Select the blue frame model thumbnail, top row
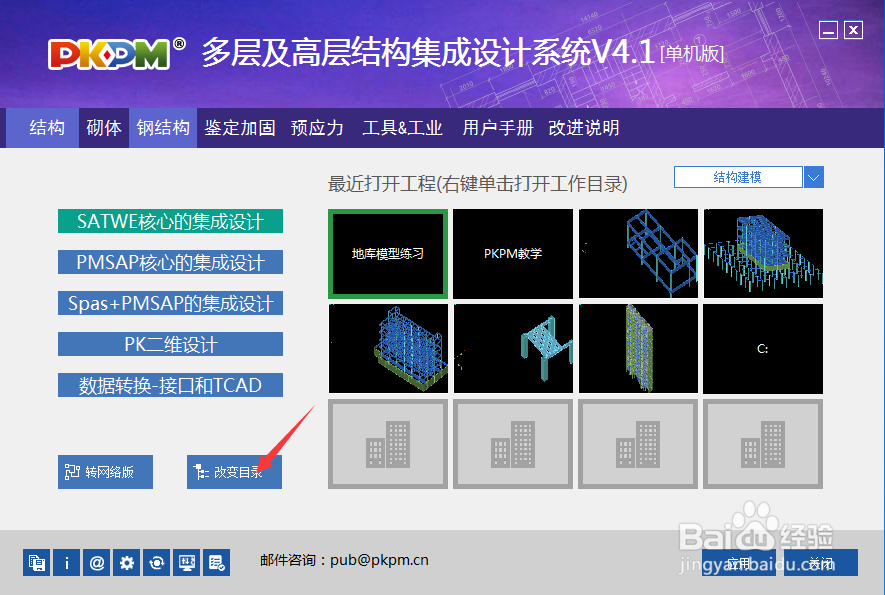The image size is (885, 595). [638, 253]
